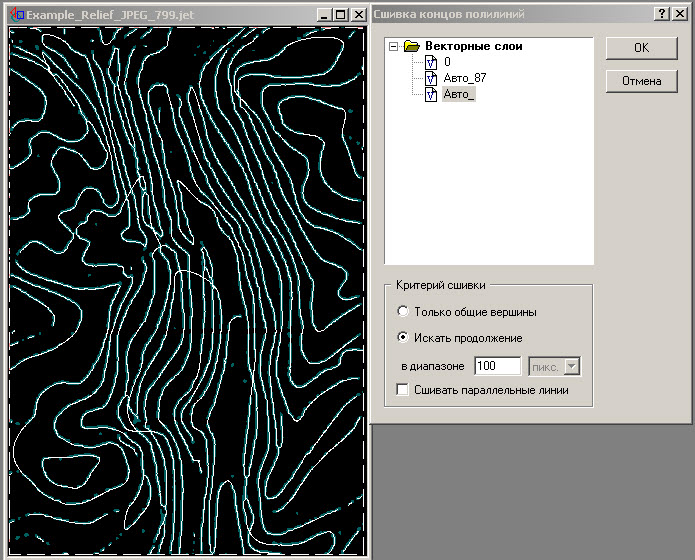Maximize the Example_Relief_JPEG_799.jet document window
Viewport: 695px width, 560px height.
341,15
